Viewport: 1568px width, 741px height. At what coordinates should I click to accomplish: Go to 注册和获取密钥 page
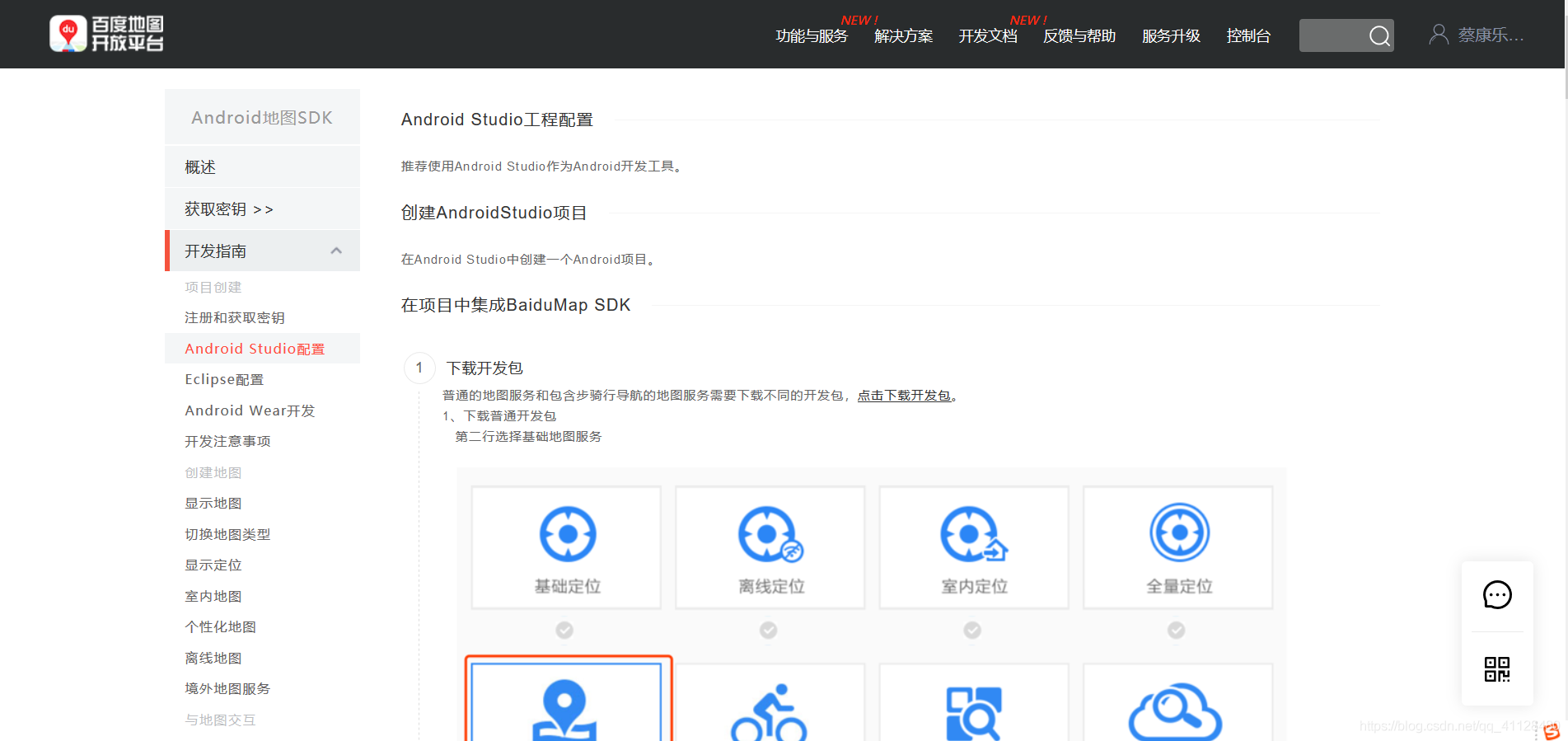pos(235,318)
